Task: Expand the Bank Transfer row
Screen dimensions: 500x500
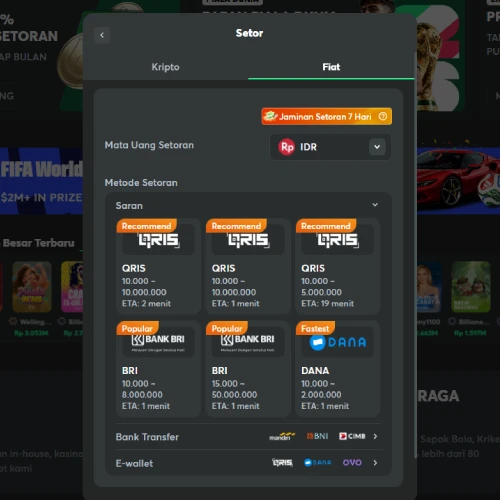Action: tap(248, 437)
